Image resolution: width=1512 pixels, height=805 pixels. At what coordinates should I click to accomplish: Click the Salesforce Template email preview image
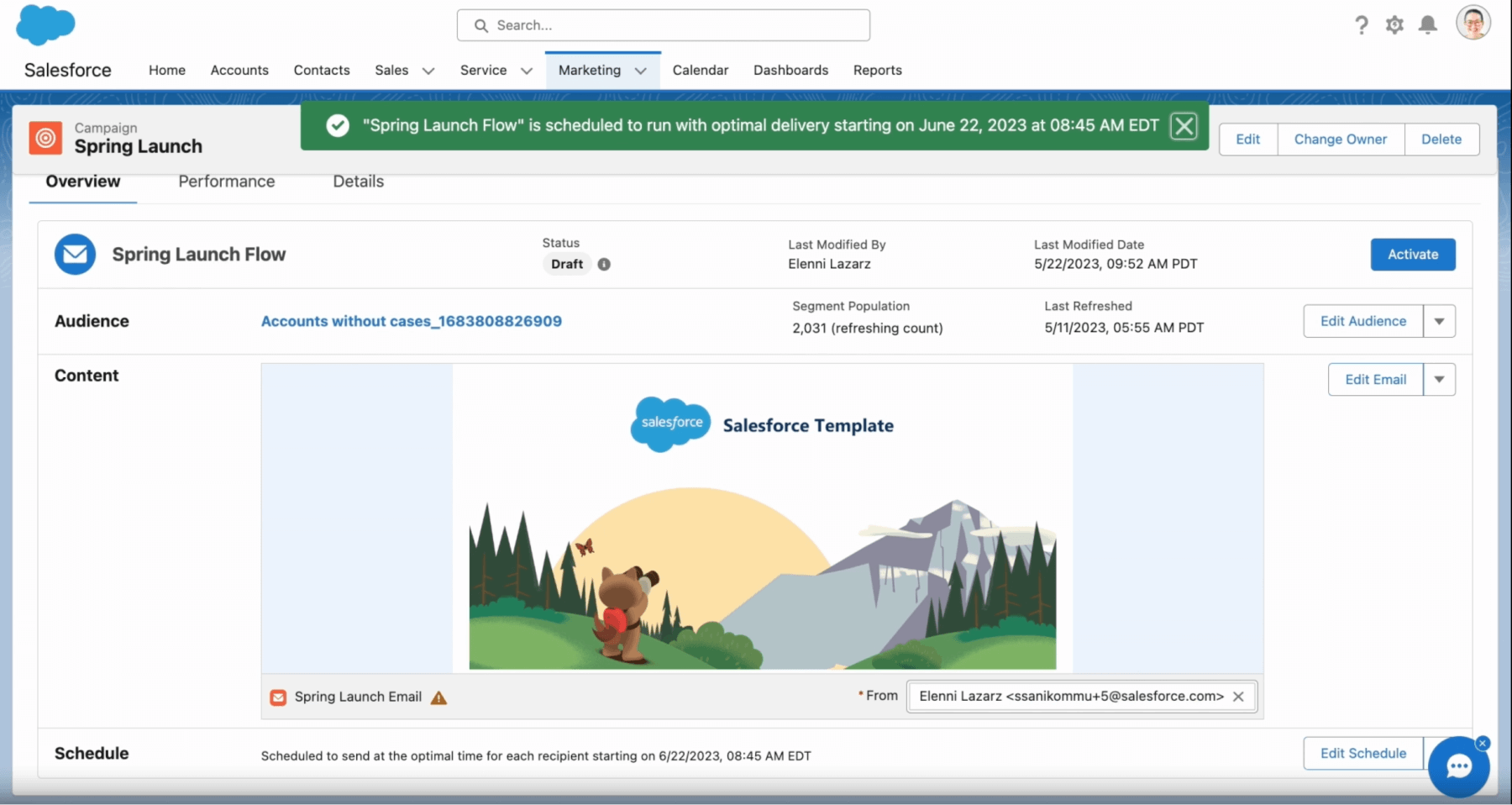click(x=763, y=517)
